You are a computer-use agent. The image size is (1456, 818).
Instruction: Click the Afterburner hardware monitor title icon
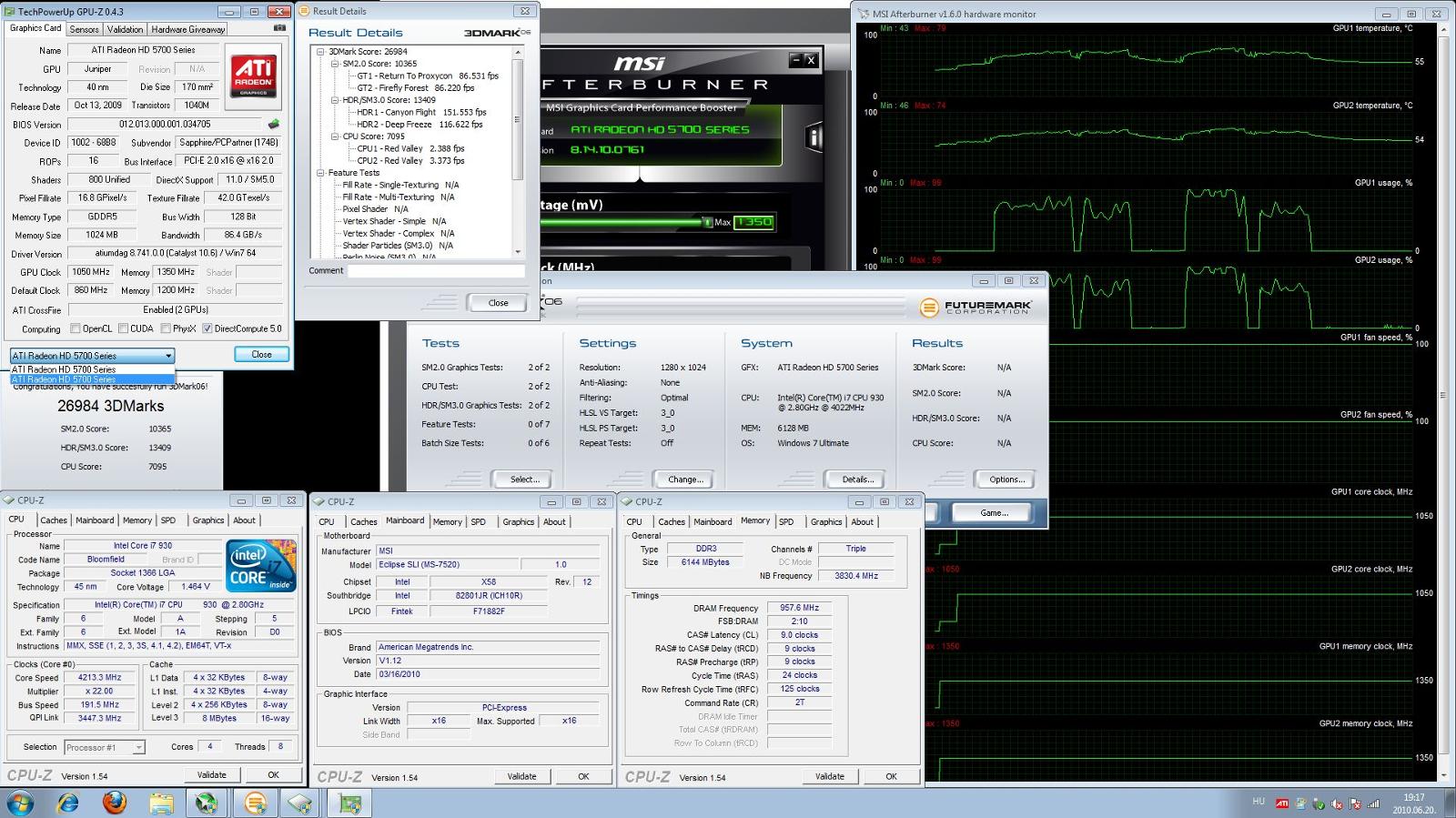click(x=863, y=14)
